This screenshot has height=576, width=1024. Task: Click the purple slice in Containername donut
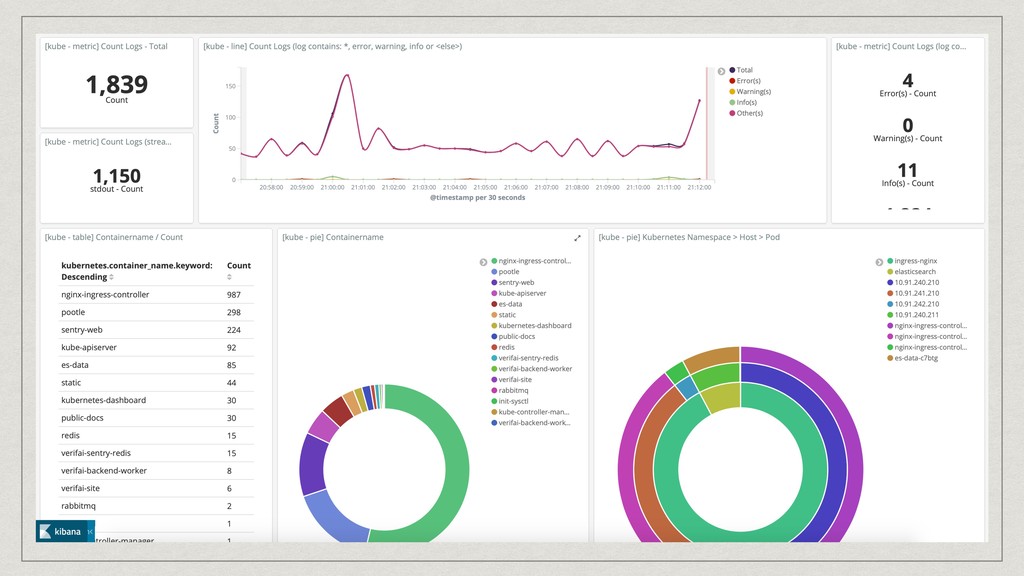click(x=313, y=465)
